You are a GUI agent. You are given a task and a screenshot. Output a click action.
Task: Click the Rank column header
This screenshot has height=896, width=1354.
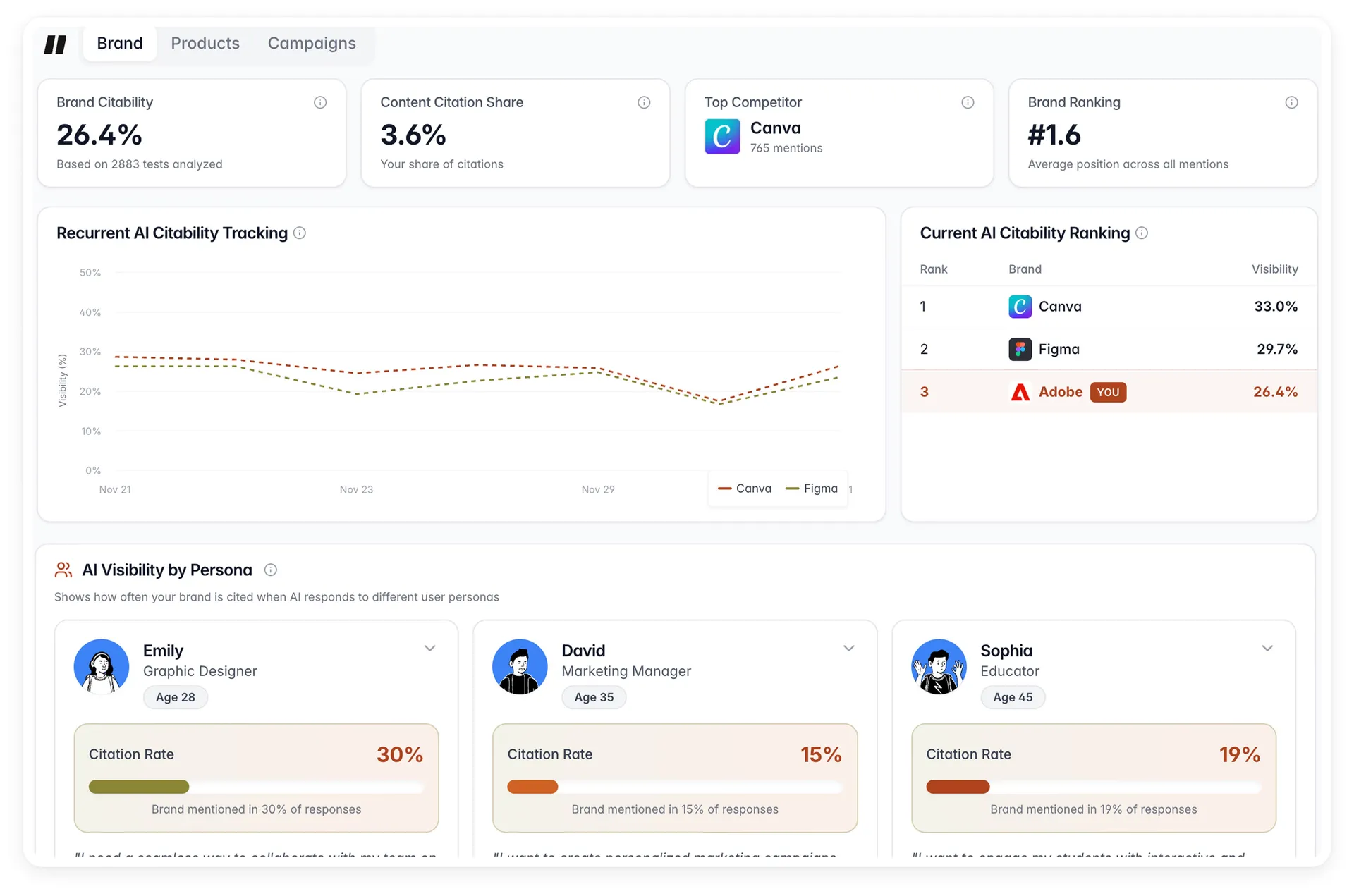(934, 269)
